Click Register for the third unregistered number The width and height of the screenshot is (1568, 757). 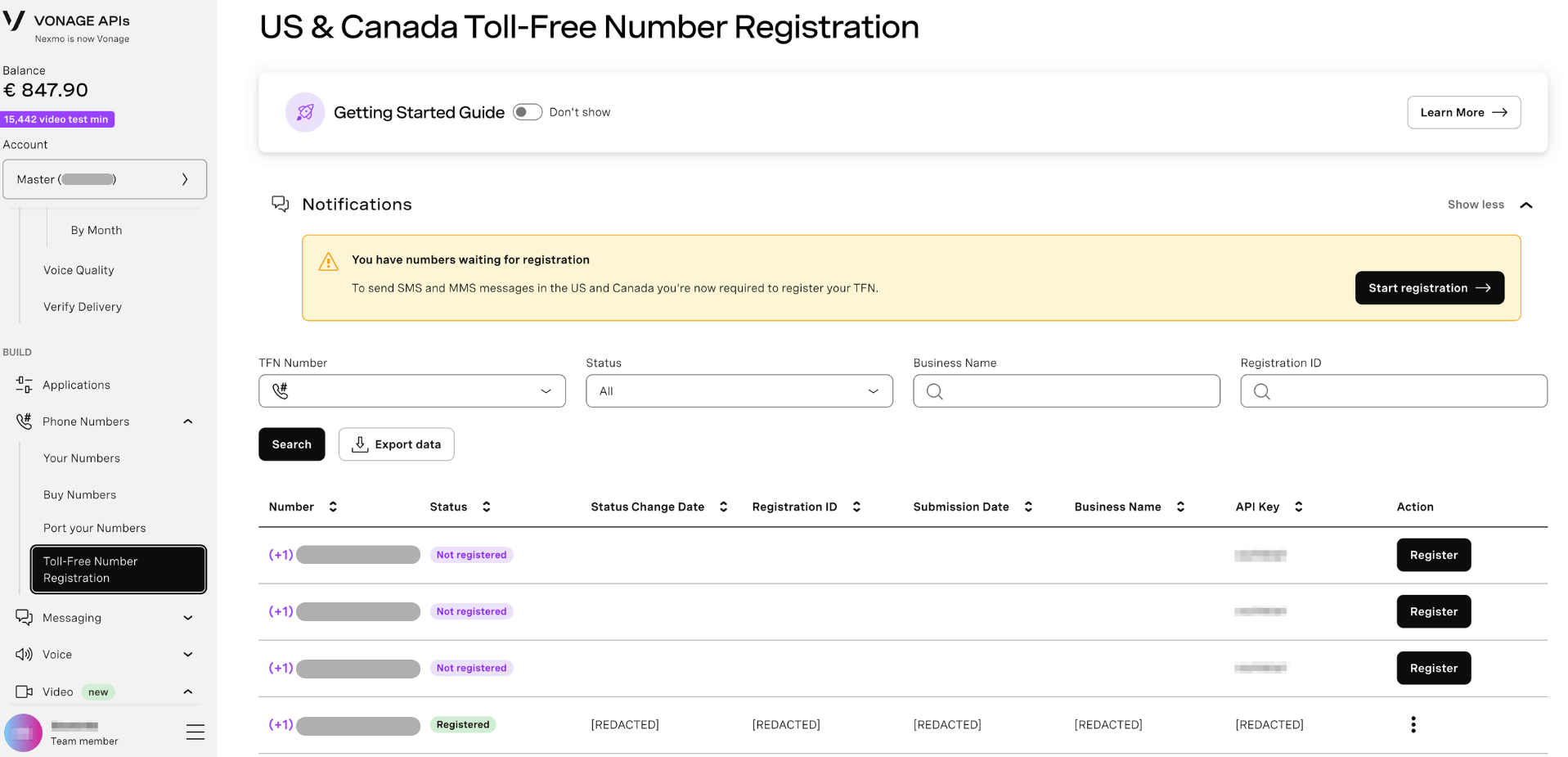coord(1434,668)
